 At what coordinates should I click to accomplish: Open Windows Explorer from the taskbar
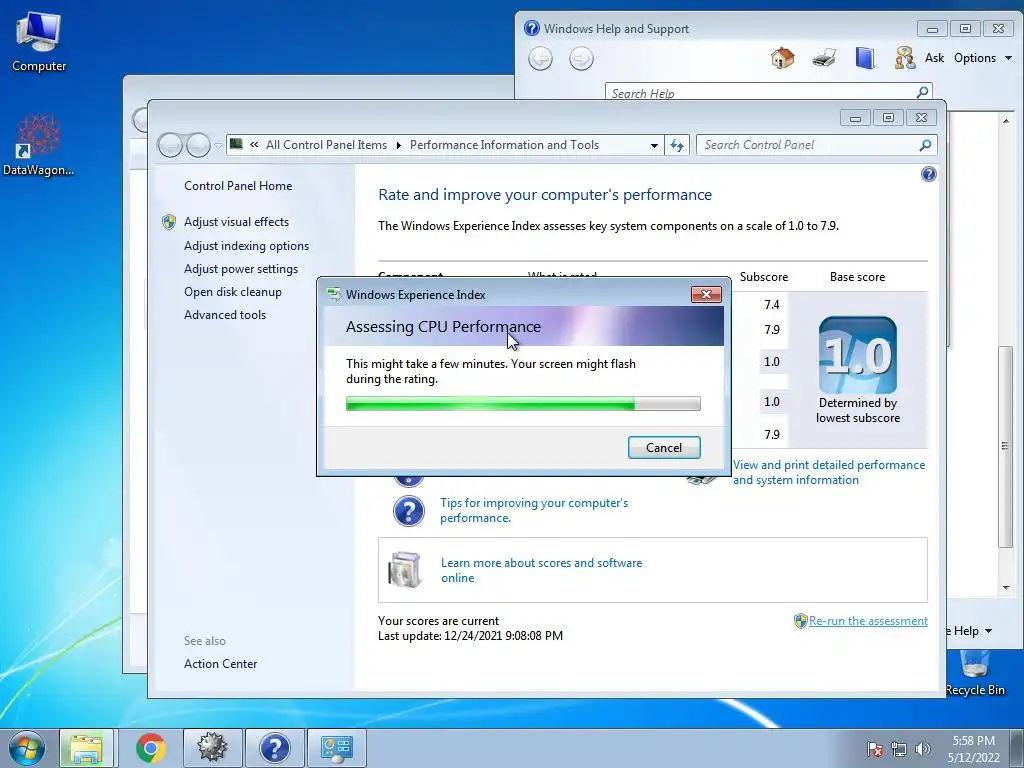point(87,748)
